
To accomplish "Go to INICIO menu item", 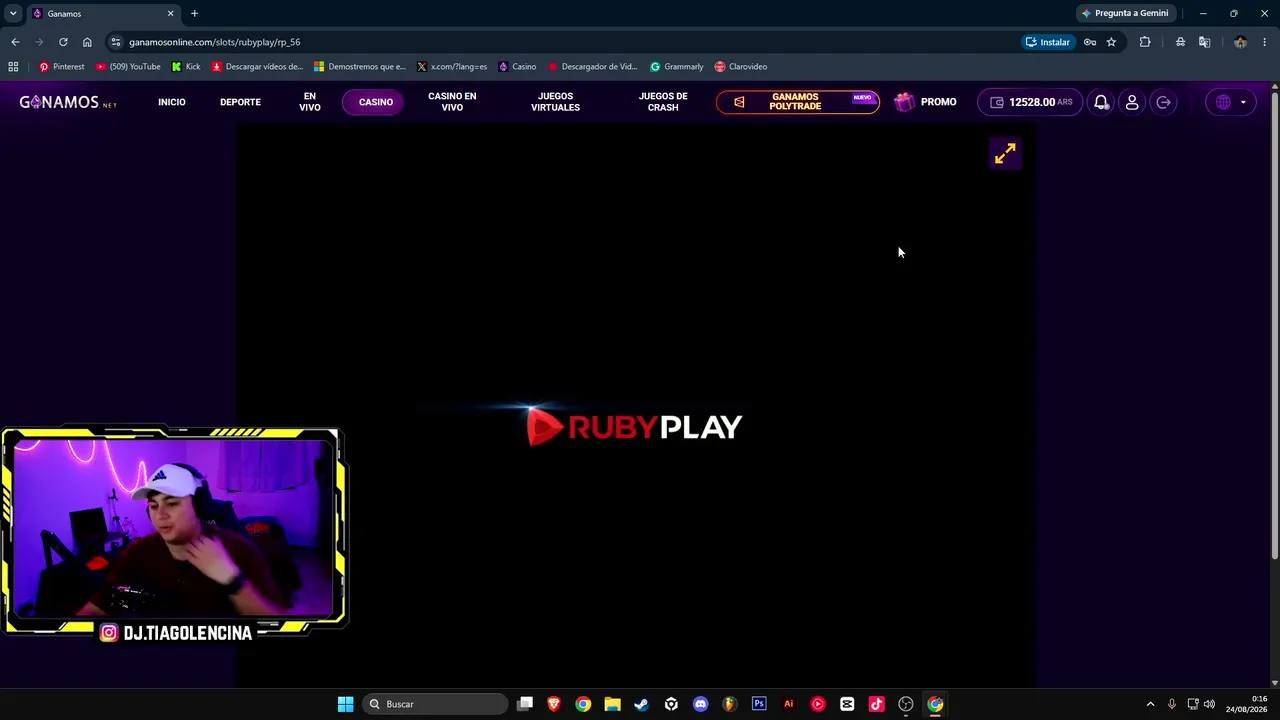I will point(172,102).
